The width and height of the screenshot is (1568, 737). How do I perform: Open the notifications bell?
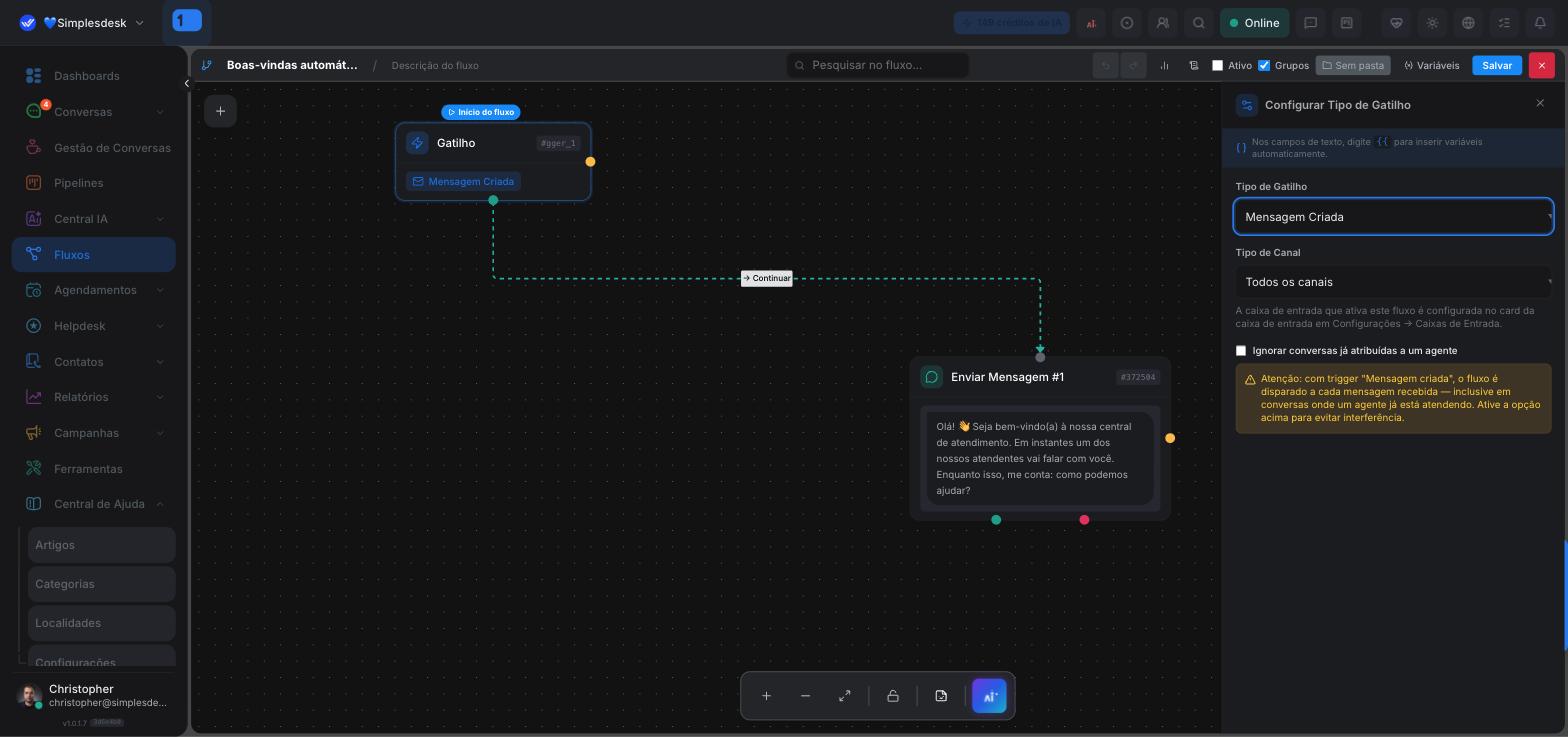coord(1540,23)
